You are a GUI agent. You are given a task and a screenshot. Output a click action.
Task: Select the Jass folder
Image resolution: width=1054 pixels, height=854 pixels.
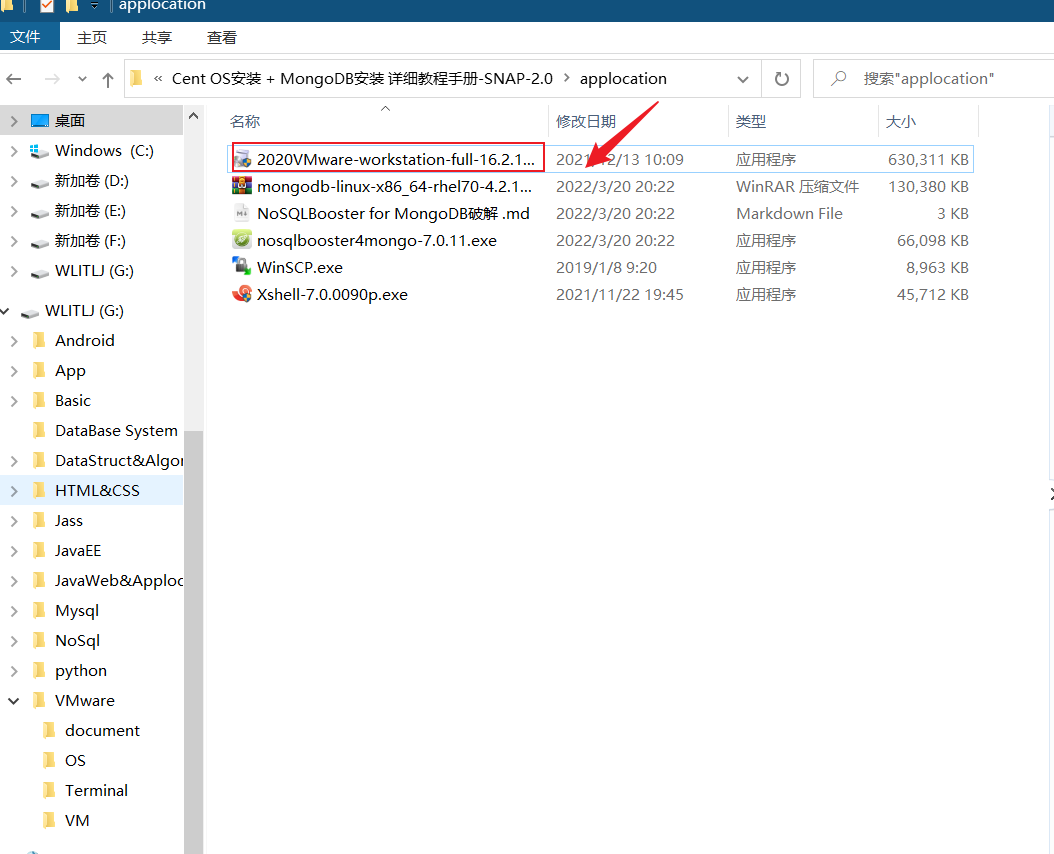tap(69, 520)
